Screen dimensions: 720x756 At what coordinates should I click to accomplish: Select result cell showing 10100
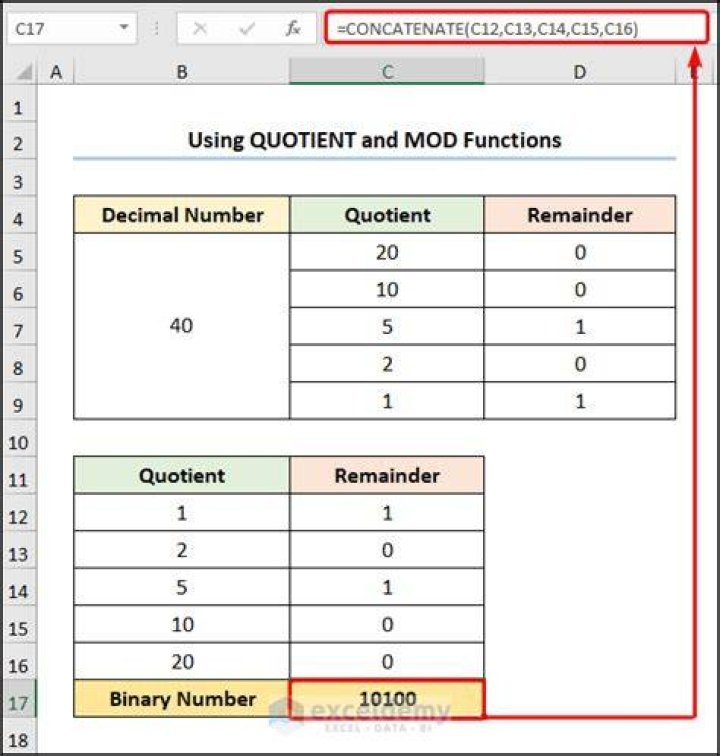click(387, 699)
